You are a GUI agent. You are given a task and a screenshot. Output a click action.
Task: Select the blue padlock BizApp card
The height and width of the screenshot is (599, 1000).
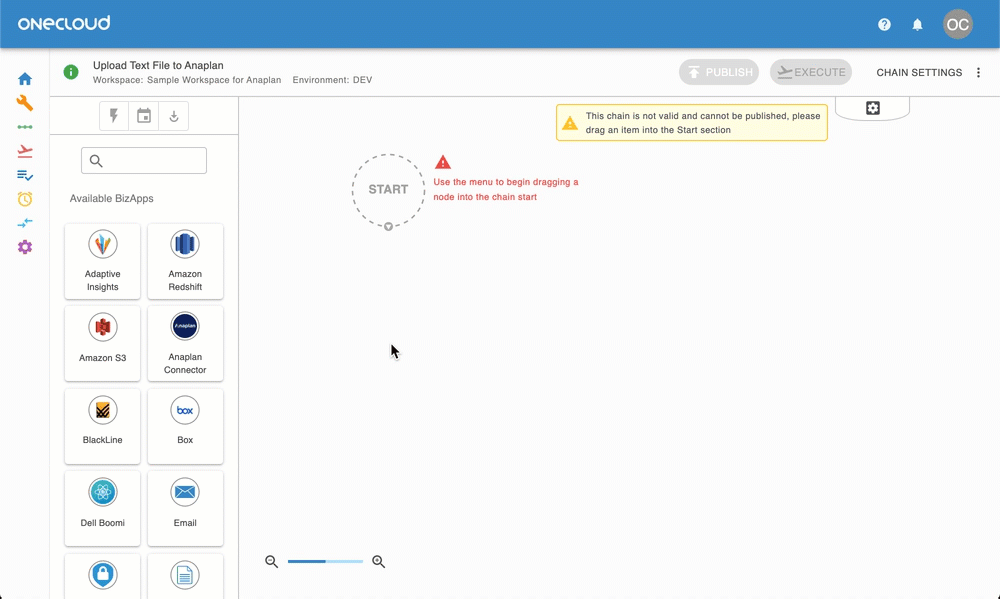(x=102, y=577)
